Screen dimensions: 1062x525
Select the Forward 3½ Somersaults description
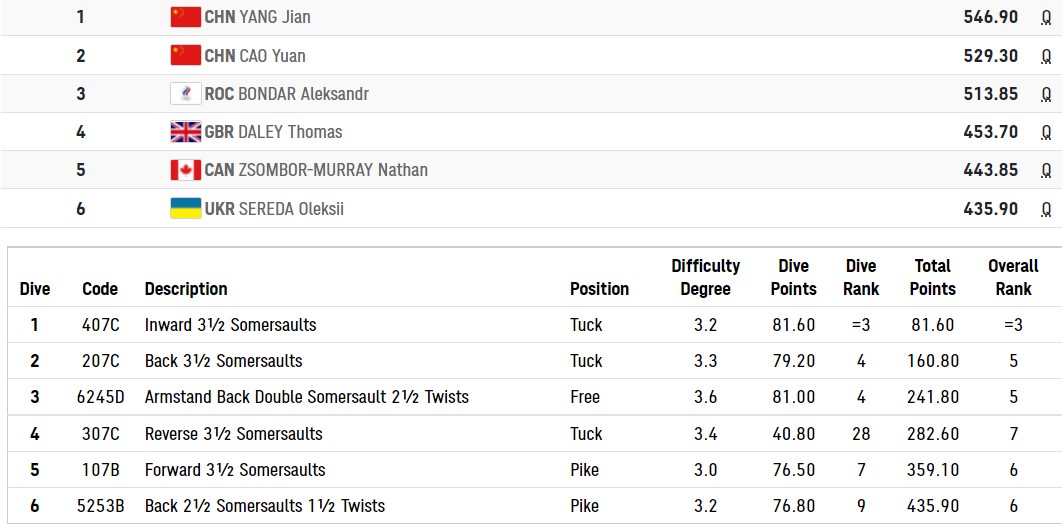(x=235, y=470)
